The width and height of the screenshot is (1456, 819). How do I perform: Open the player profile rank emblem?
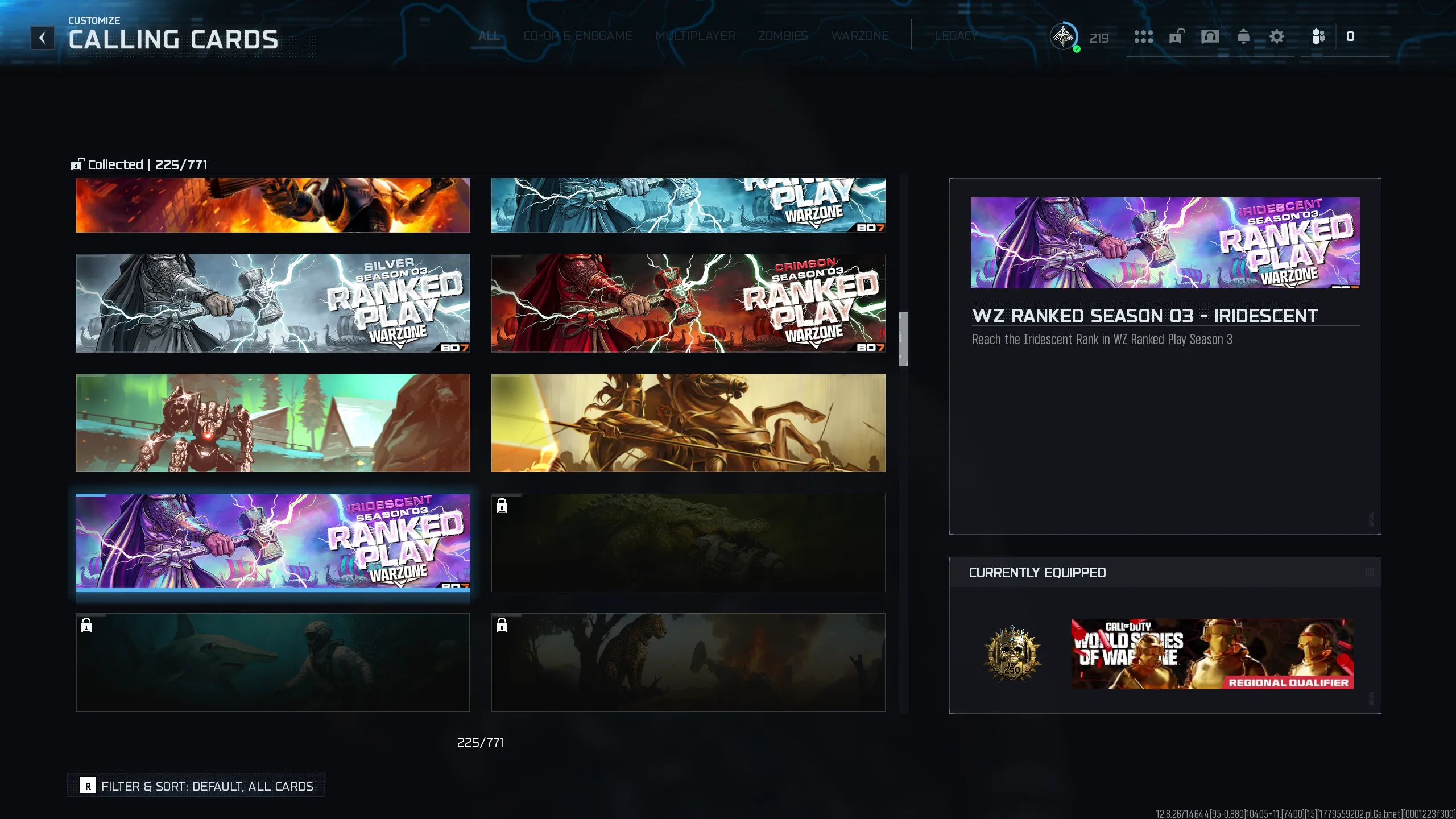[1064, 37]
